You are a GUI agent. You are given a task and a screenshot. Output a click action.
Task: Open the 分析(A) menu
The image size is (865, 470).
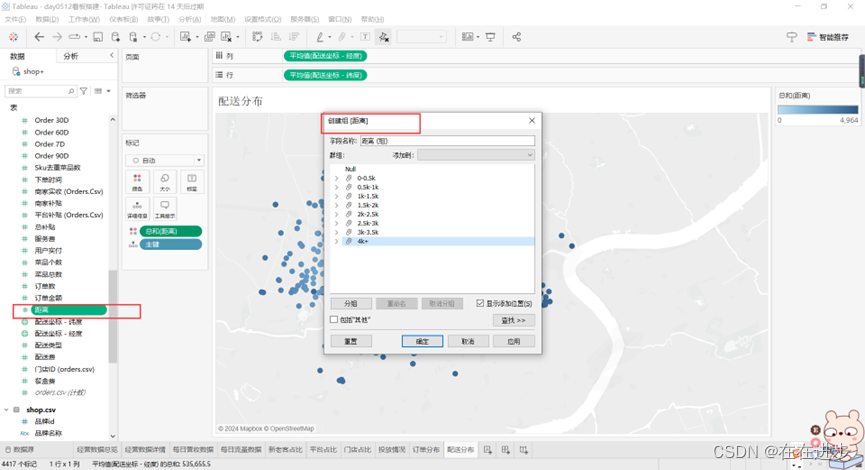tap(189, 19)
